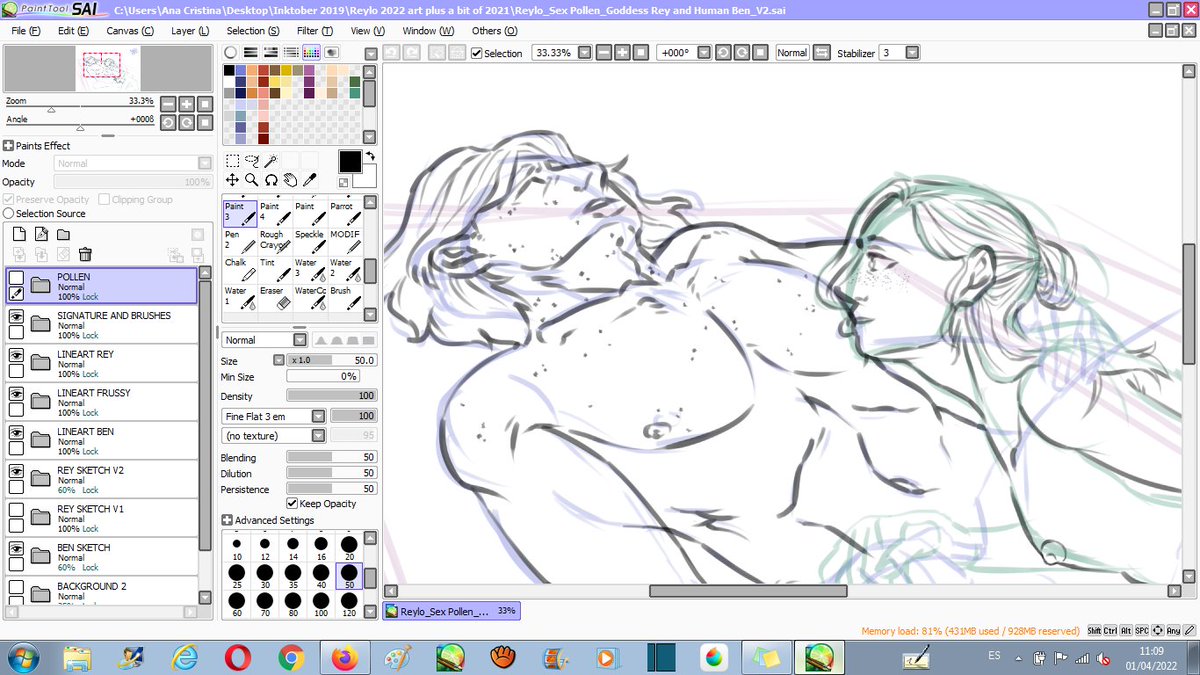
Task: Open the brush Size multiplier dropdown
Action: [279, 360]
